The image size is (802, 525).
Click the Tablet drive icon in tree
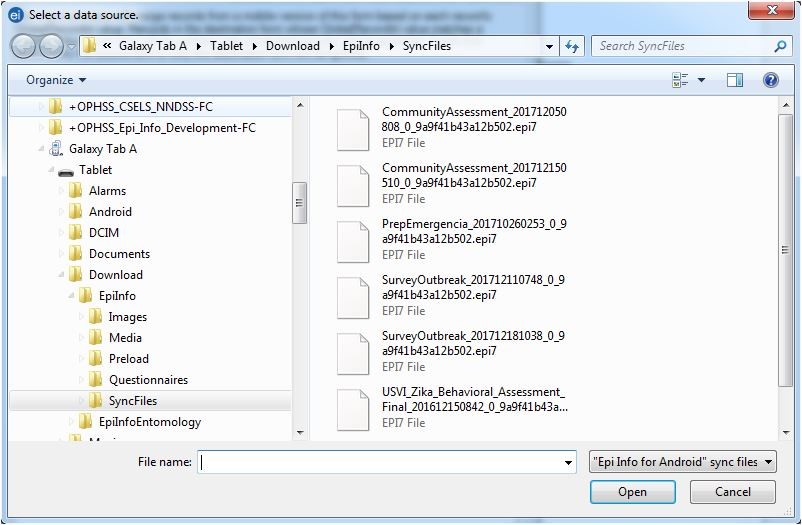point(66,172)
